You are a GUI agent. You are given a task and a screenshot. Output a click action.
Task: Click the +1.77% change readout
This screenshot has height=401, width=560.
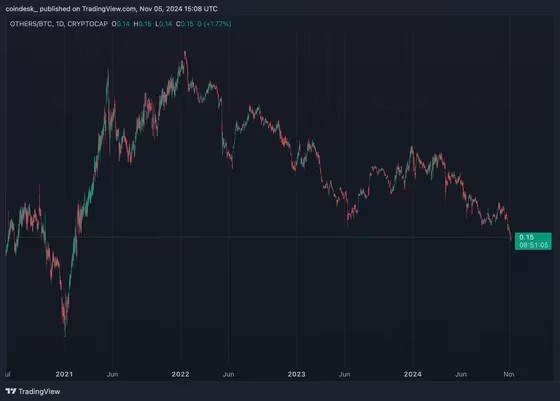point(218,24)
